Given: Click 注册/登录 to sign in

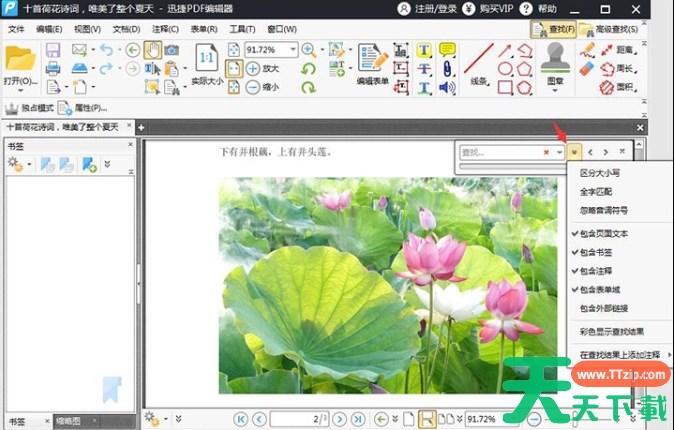Looking at the screenshot, I should [x=427, y=9].
